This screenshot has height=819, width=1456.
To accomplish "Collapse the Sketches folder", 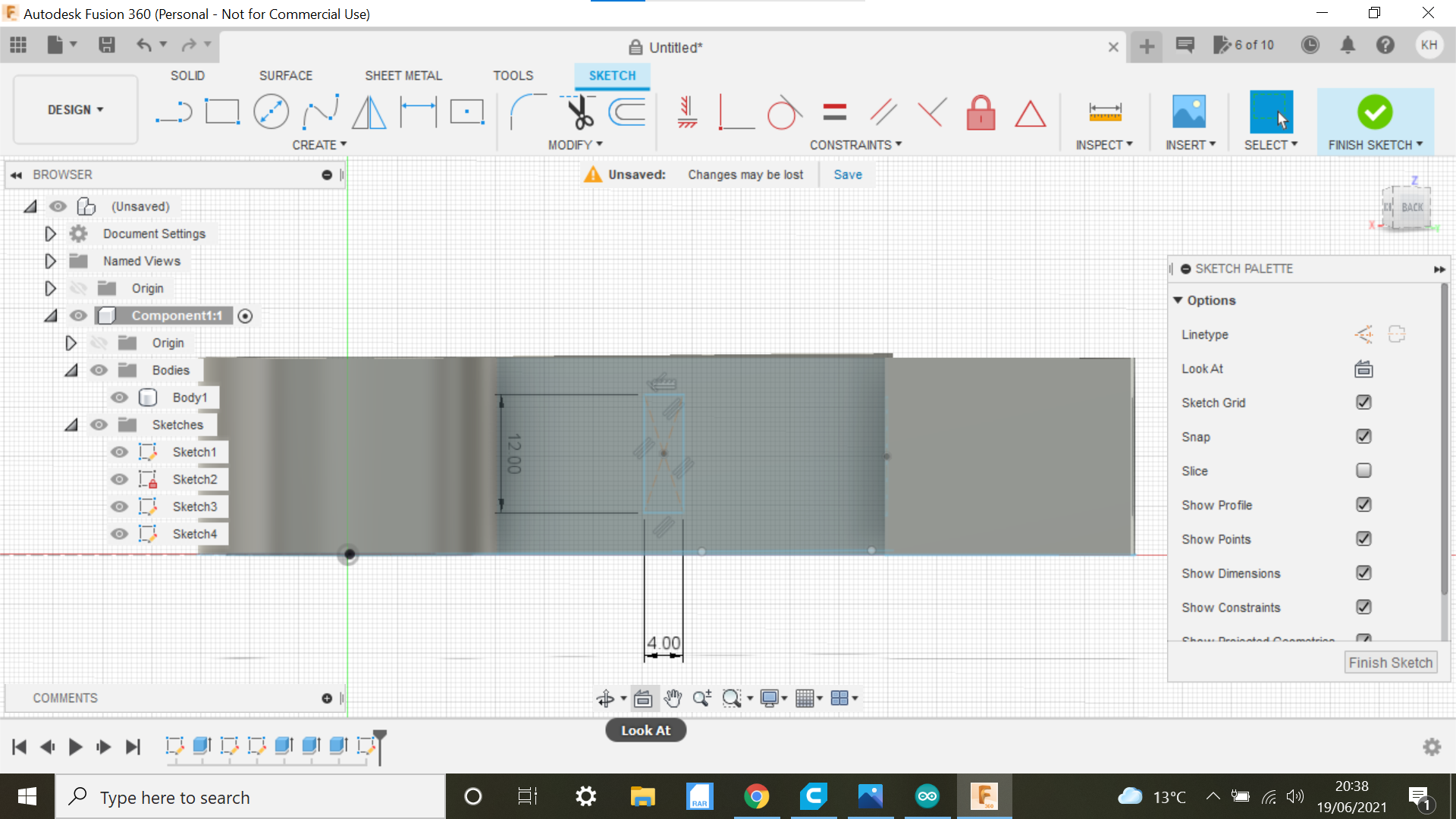I will [71, 425].
